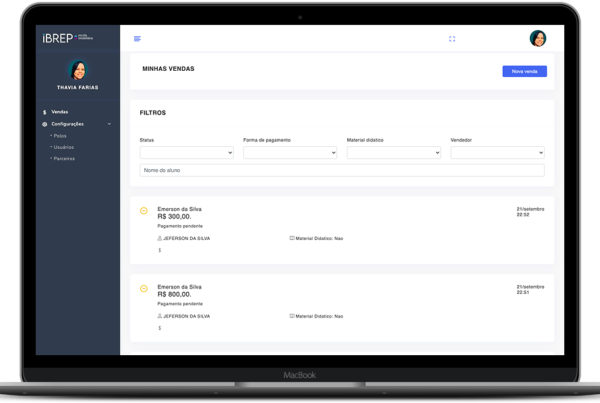Click the MINHAS VENDAS heading
The height and width of the screenshot is (403, 600).
click(168, 69)
